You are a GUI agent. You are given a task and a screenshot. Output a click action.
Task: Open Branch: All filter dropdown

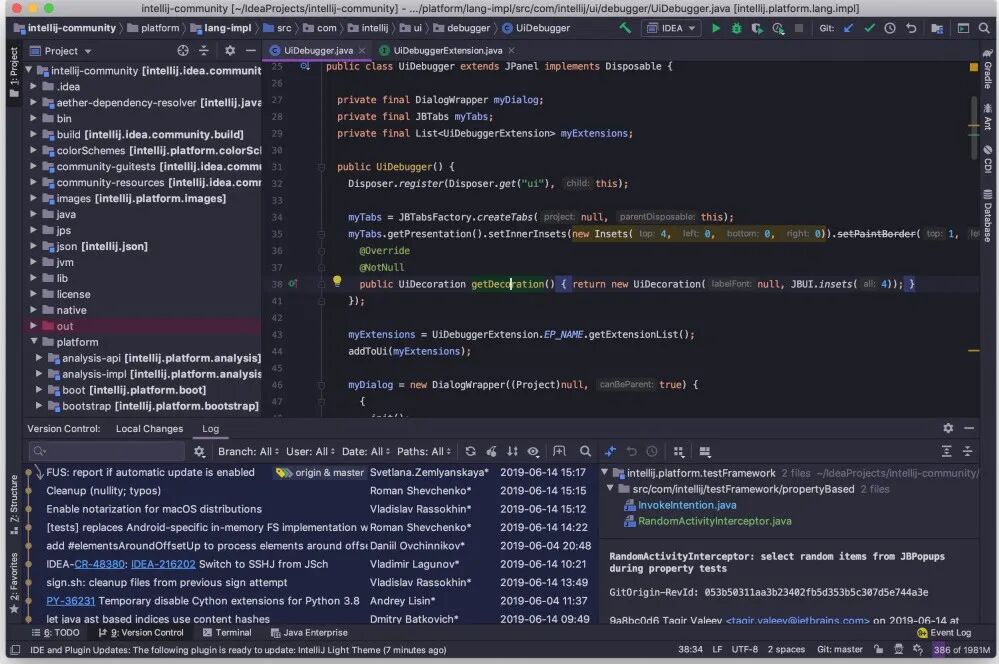[x=248, y=451]
